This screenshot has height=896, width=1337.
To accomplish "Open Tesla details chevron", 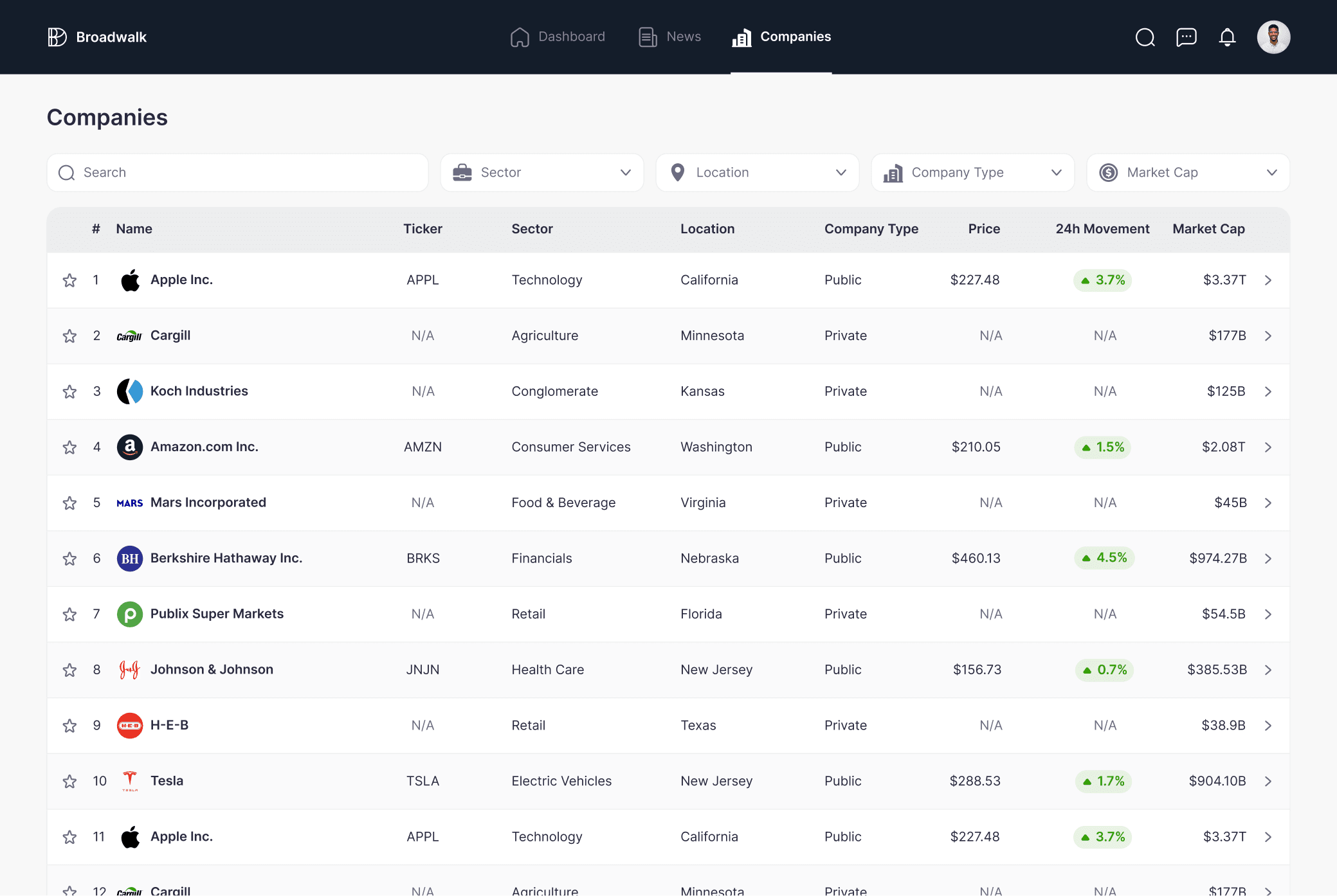I will [x=1268, y=781].
